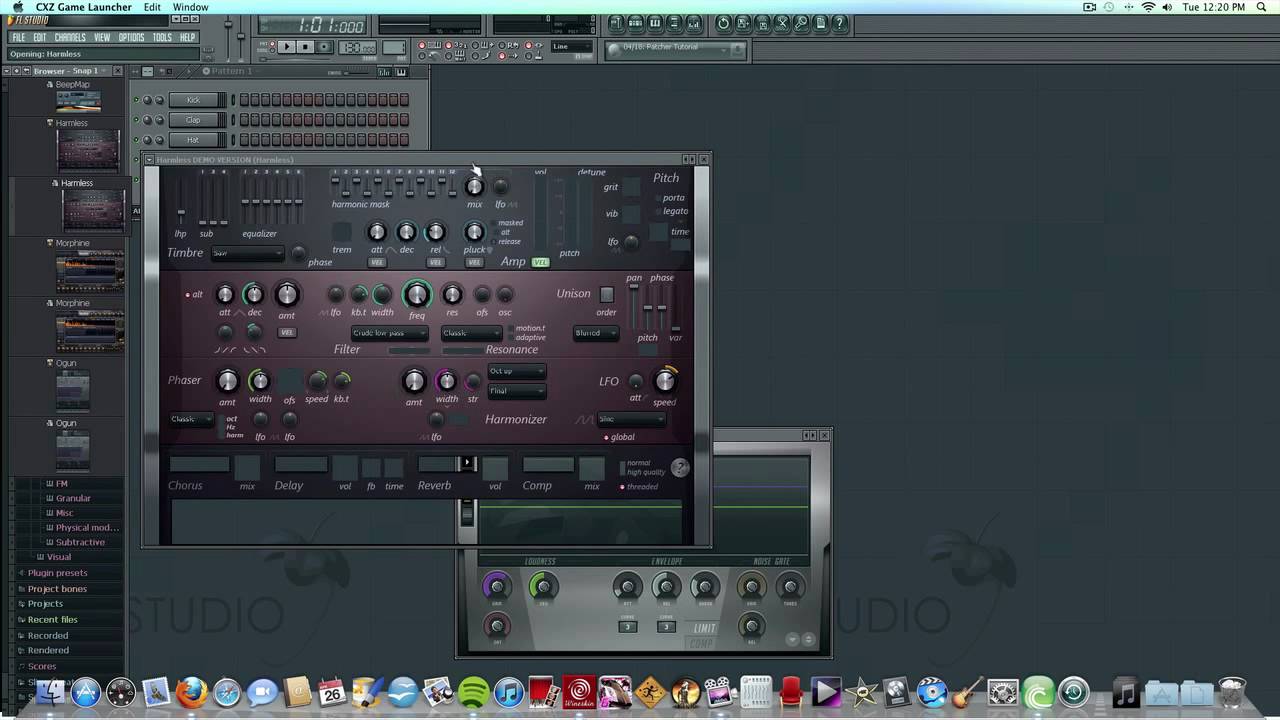Click the Wi-Fi icon in menu bar

tap(1148, 7)
